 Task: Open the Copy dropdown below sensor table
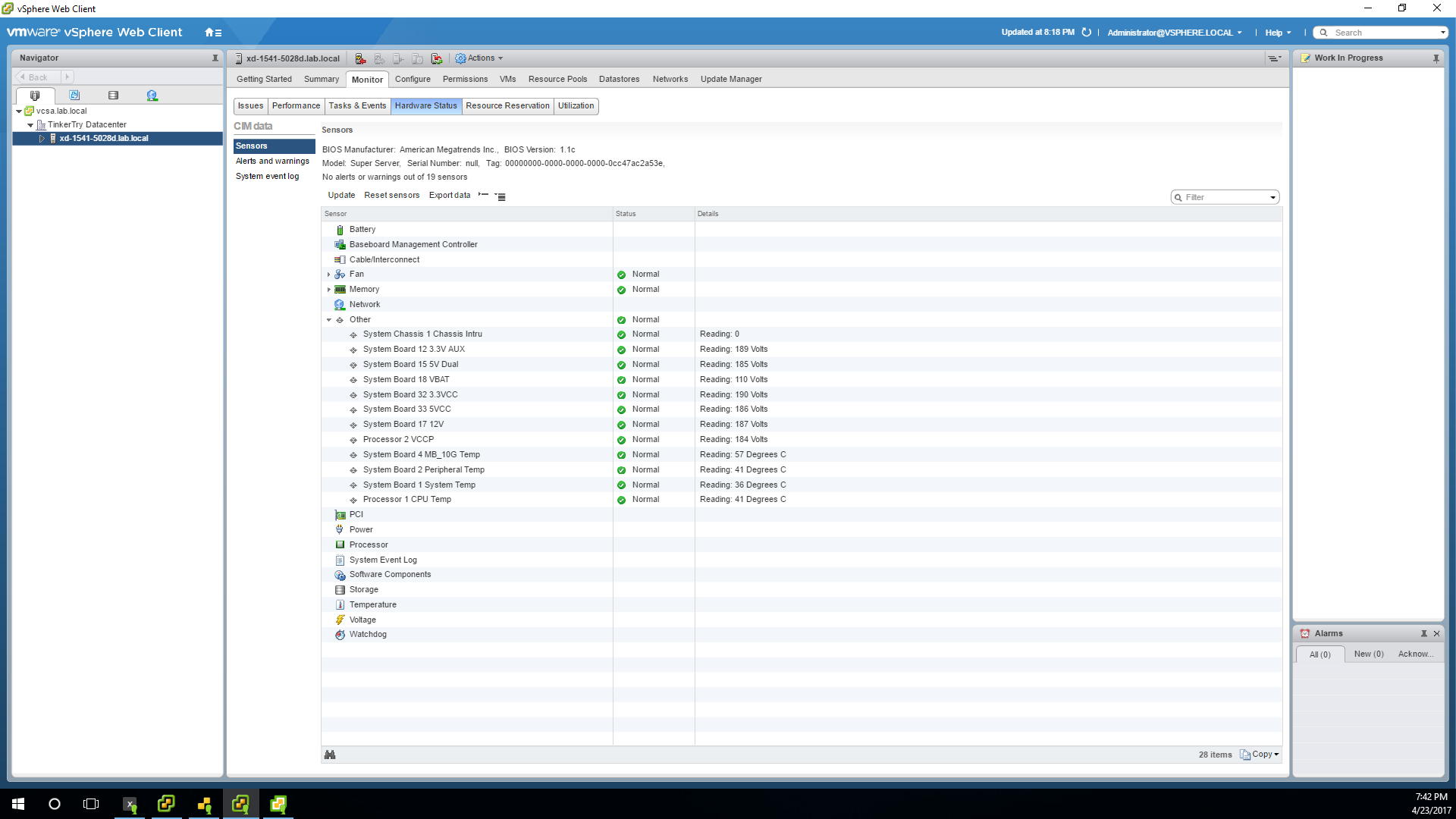(x=1259, y=755)
